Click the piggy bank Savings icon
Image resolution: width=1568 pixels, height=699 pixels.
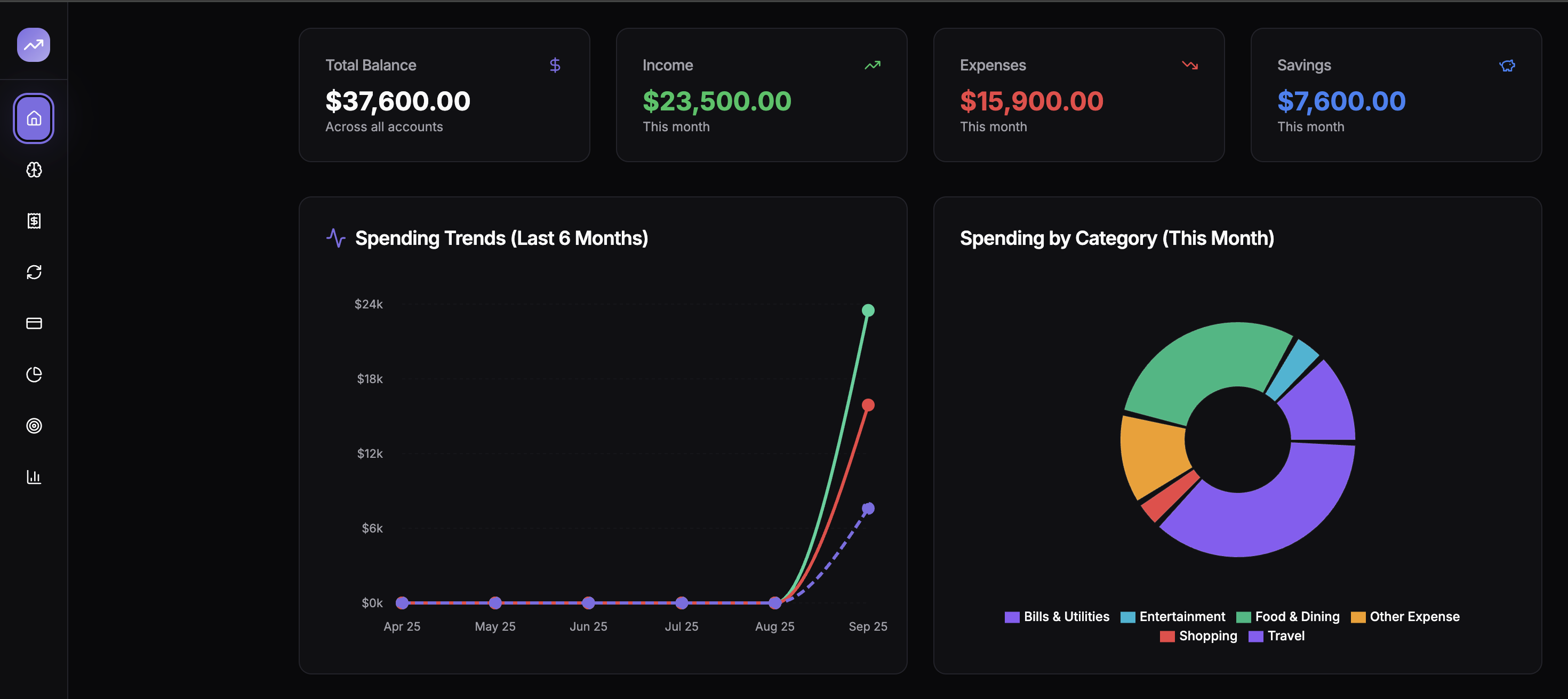1507,65
